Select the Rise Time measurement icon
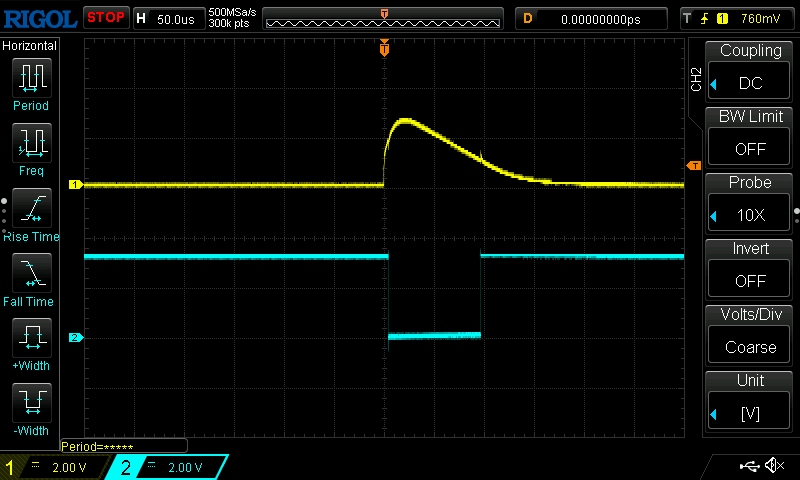Viewport: 800px width, 480px height. point(31,209)
